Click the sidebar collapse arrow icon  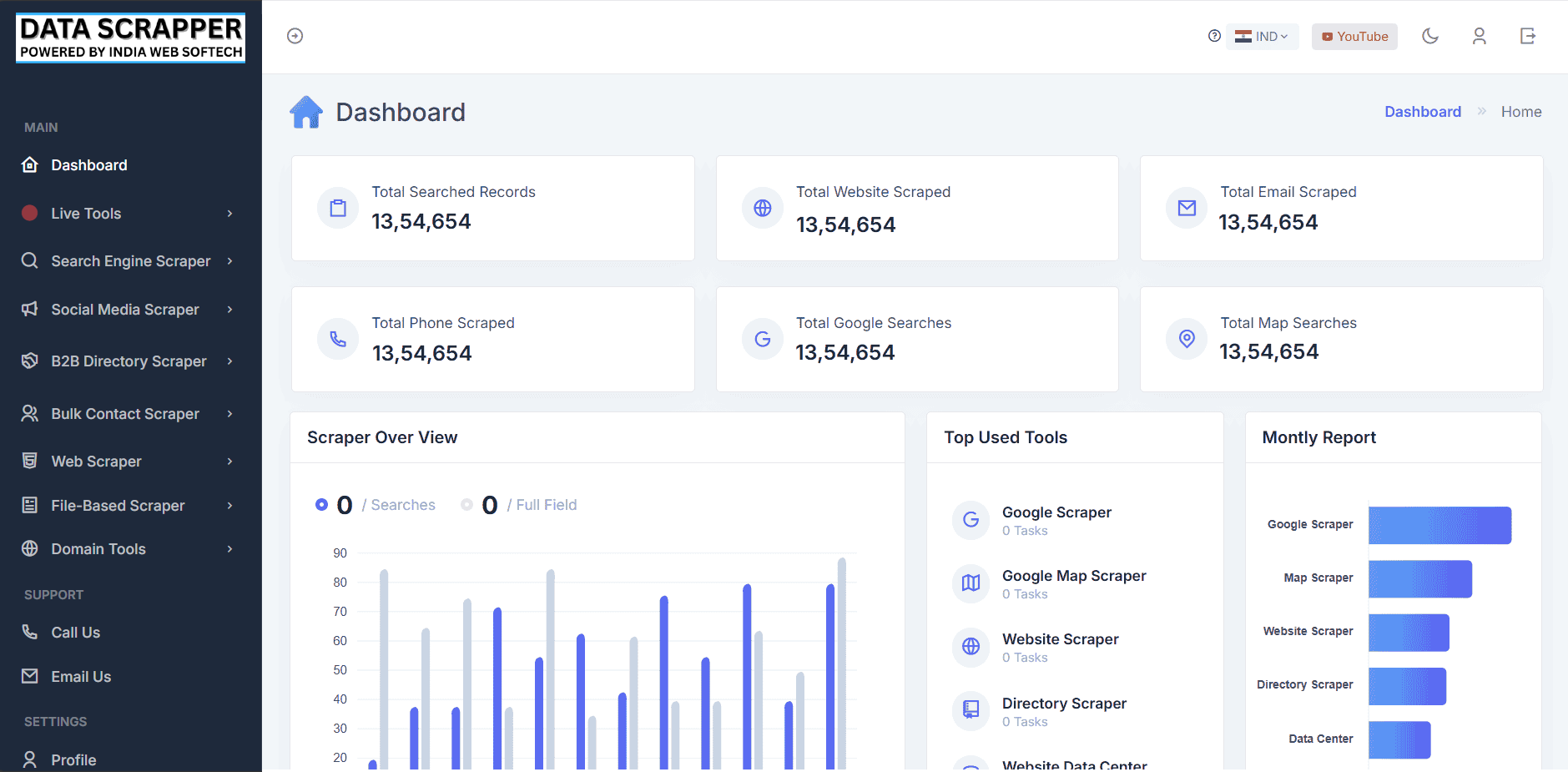[x=295, y=35]
